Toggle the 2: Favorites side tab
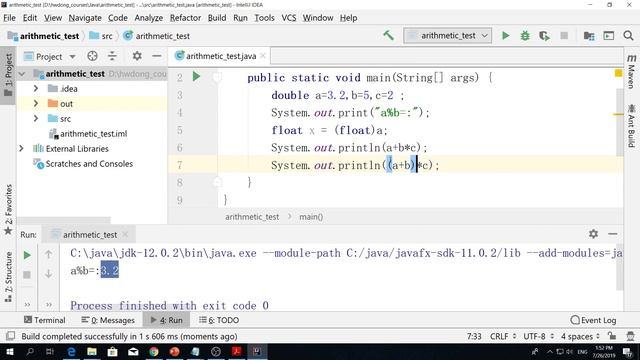This screenshot has height=360, width=640. click(x=8, y=209)
